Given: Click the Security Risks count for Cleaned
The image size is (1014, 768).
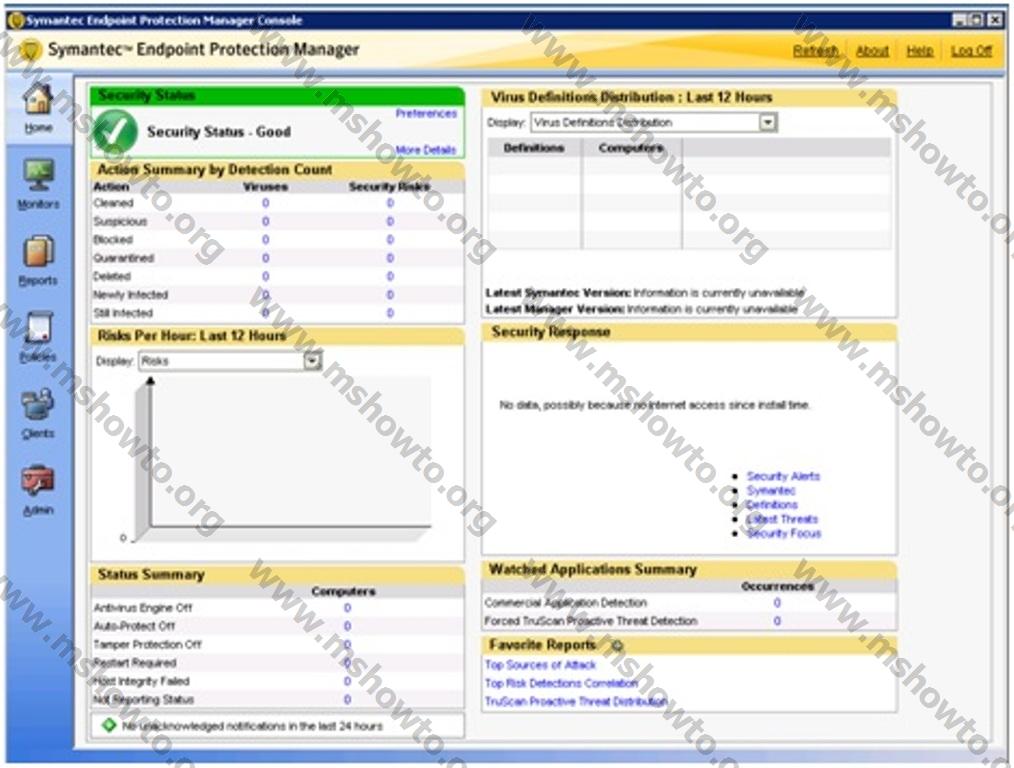Looking at the screenshot, I should 390,203.
